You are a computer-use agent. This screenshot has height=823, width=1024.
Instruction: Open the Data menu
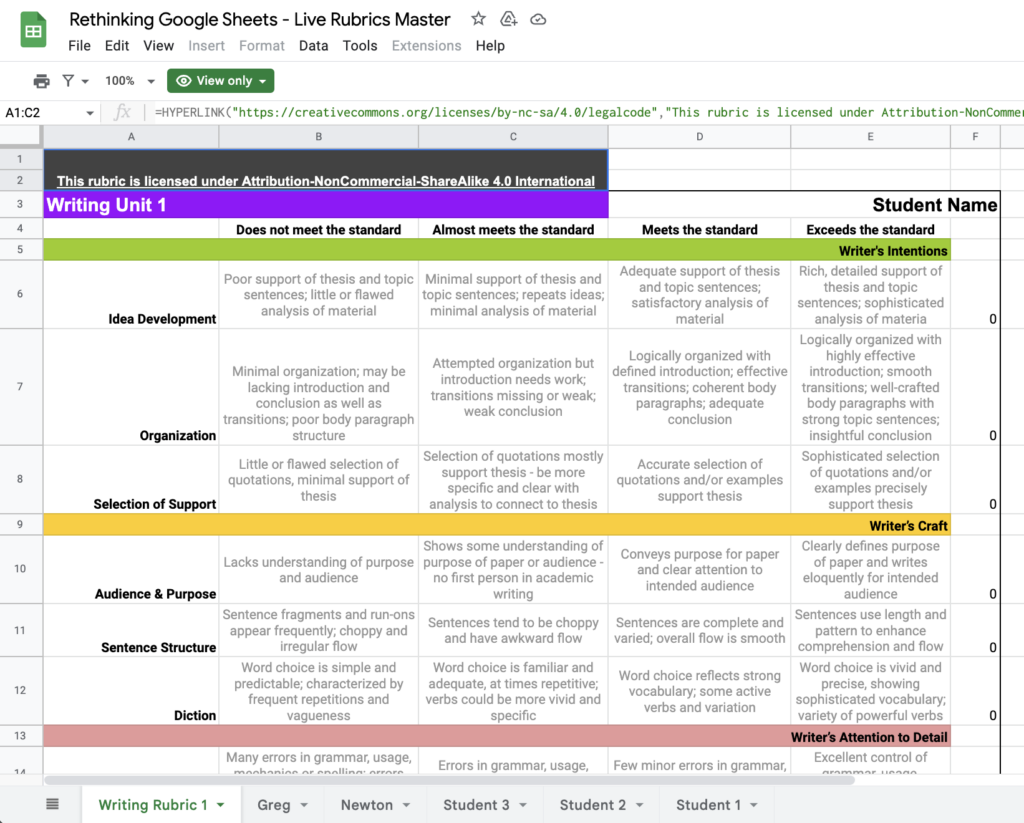click(313, 46)
